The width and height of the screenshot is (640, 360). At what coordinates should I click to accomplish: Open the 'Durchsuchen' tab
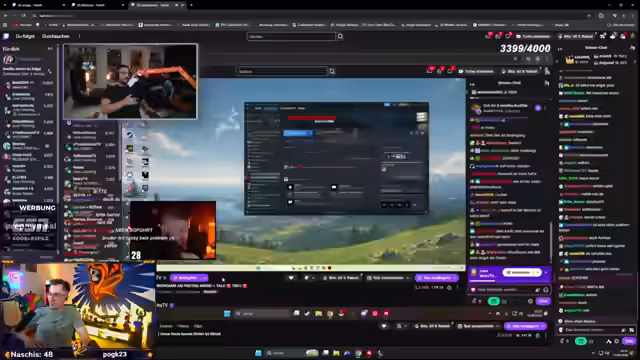(56, 36)
